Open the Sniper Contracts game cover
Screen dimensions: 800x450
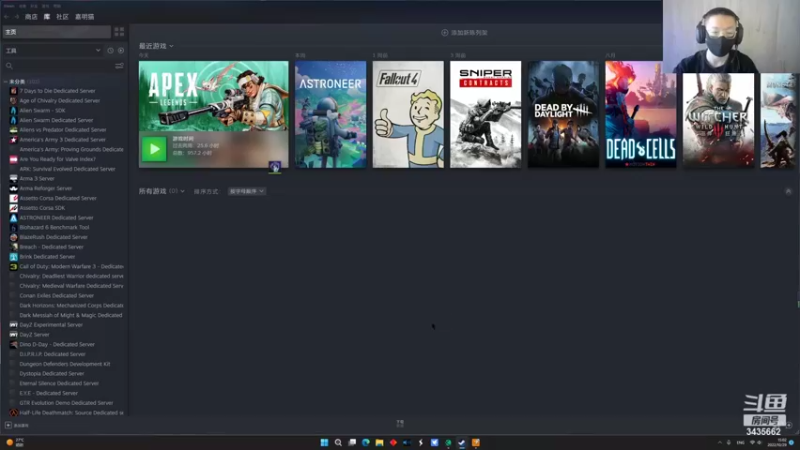click(486, 114)
